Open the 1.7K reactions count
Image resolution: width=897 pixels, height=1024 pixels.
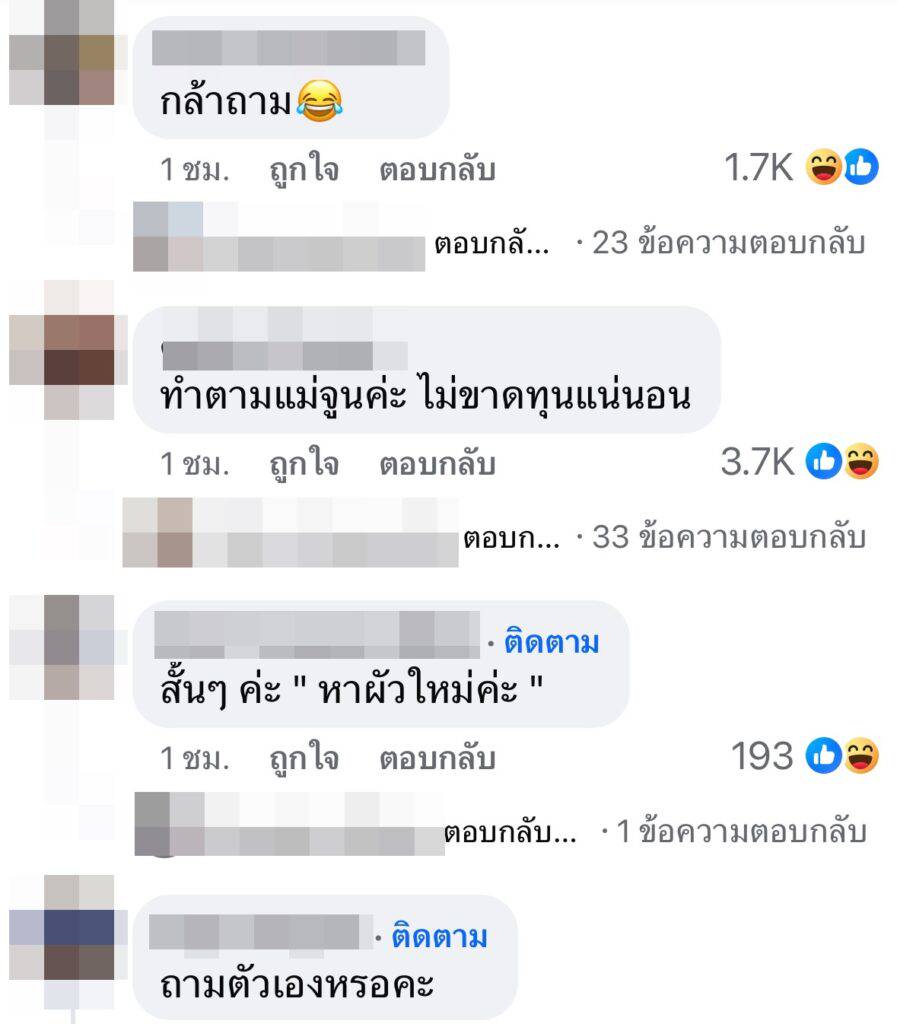pos(759,168)
